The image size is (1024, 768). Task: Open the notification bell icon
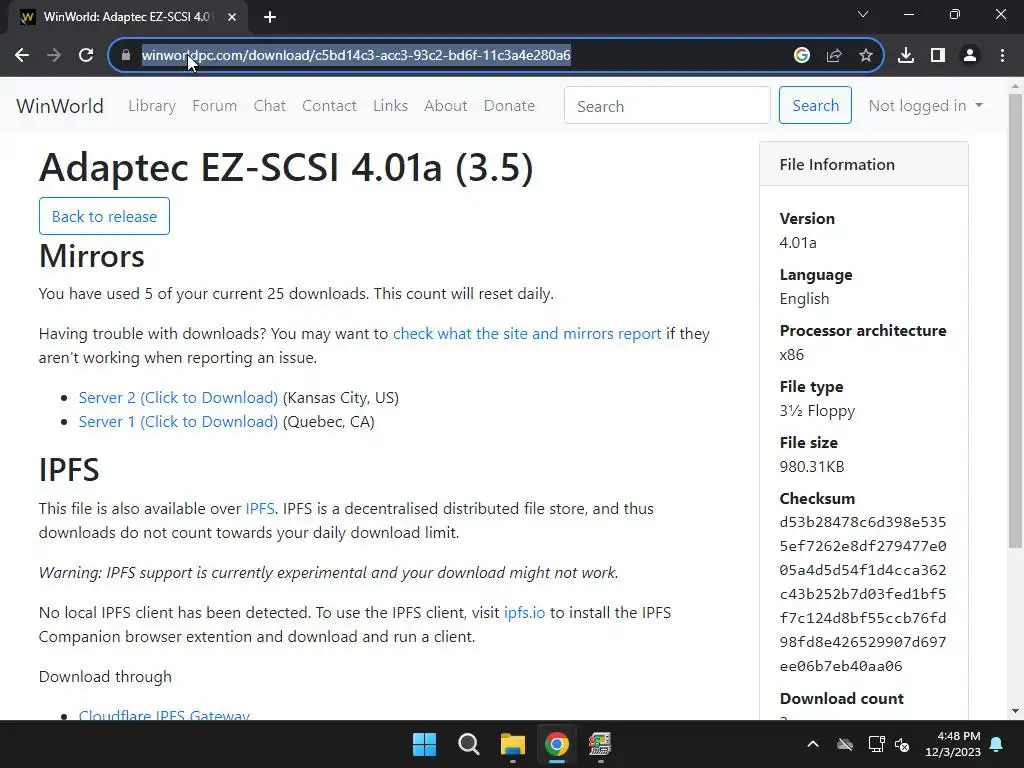pyautogui.click(x=997, y=744)
